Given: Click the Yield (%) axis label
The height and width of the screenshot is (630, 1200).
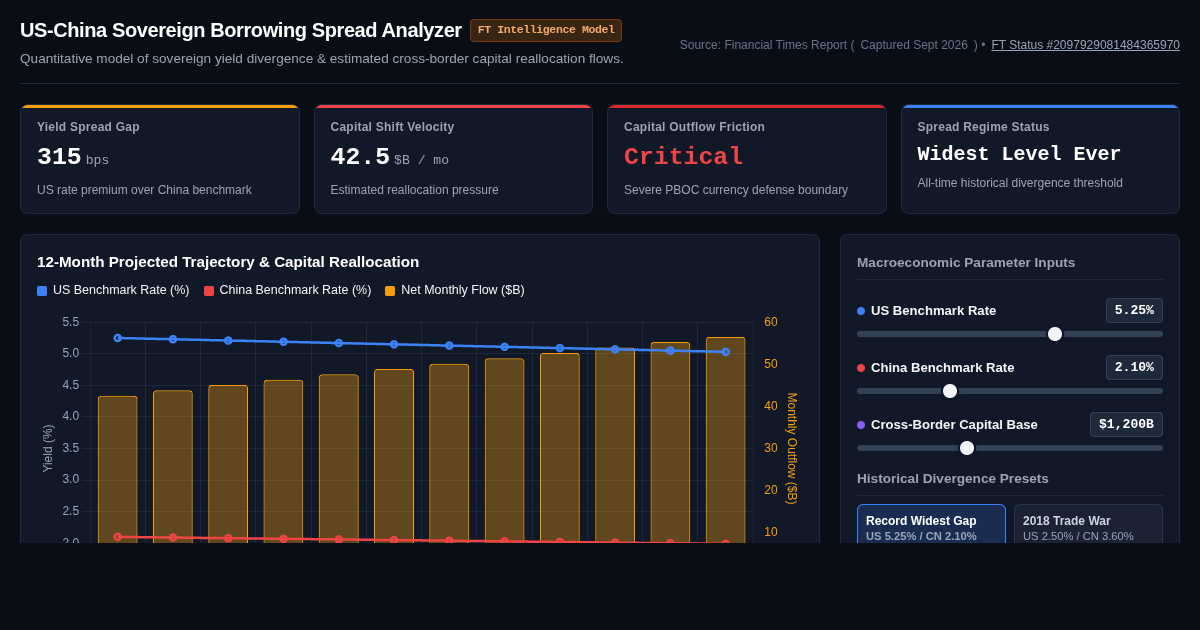Looking at the screenshot, I should click(48, 448).
